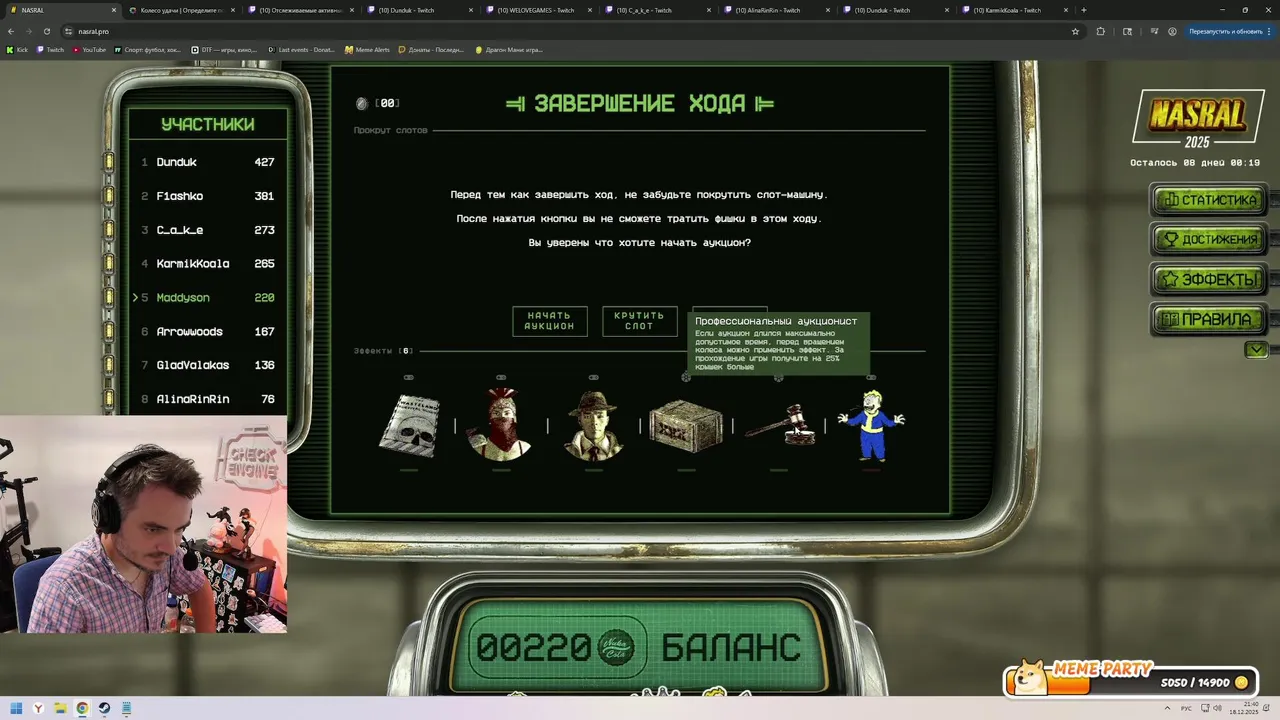1280x720 pixels.
Task: Open a new browser tab with plus
Action: 1083,10
